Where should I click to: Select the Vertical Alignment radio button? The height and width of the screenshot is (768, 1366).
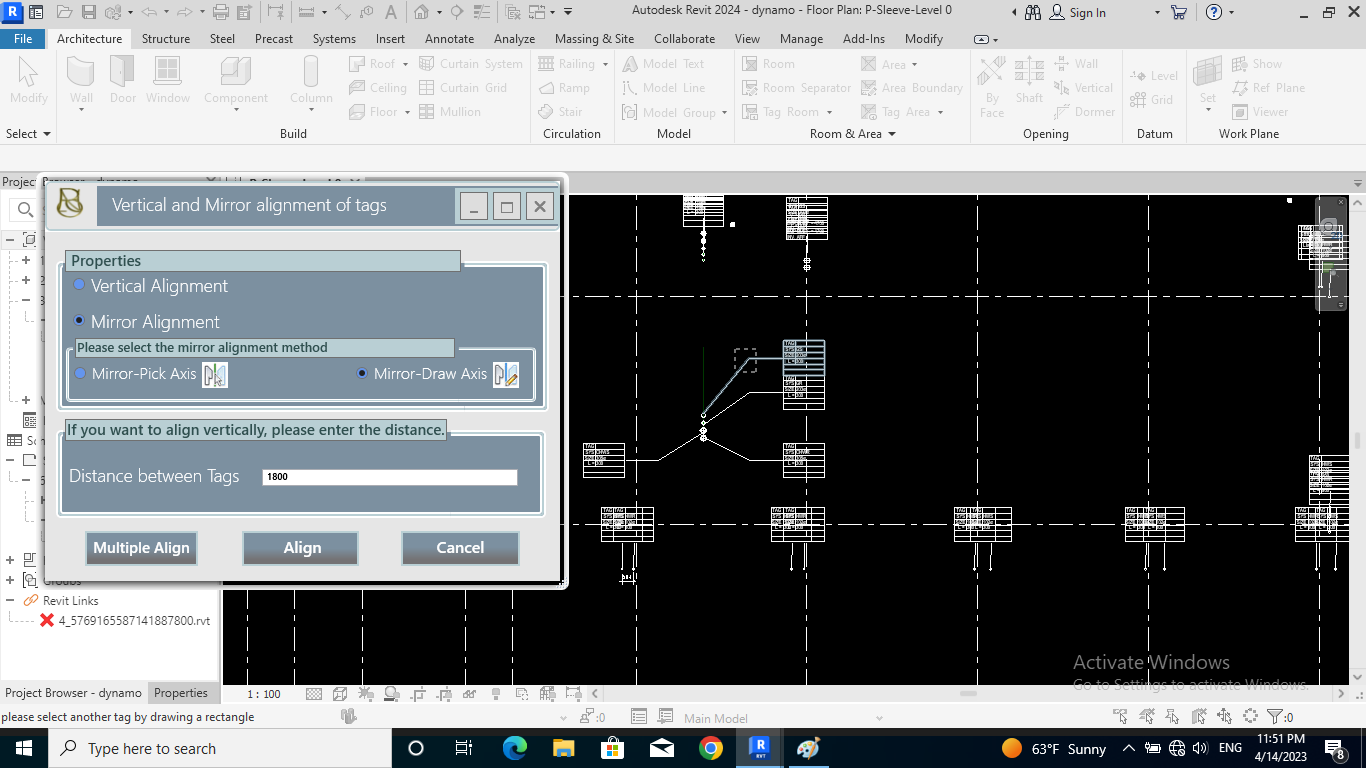tap(80, 285)
